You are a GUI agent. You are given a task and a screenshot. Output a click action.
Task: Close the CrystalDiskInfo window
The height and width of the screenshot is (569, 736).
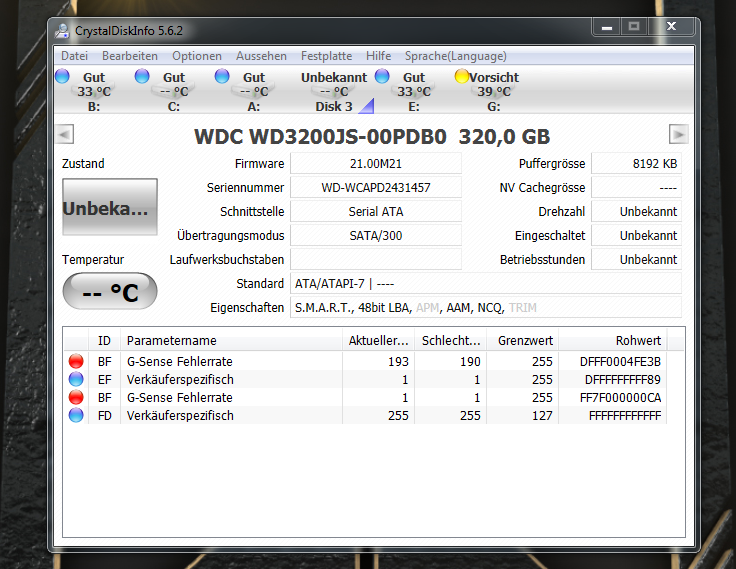click(672, 27)
